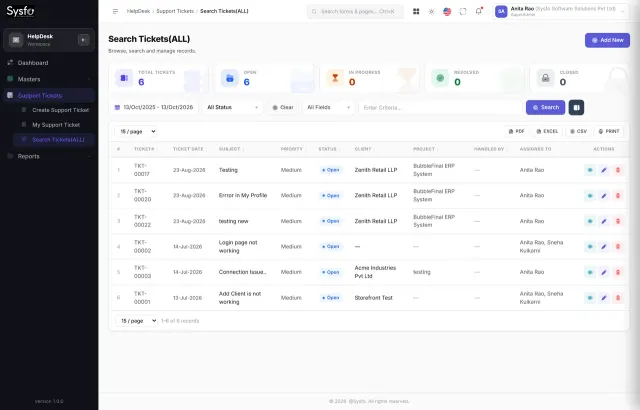Collapse the Support Tickets sidebar menu
Screen dimensions: 640x410
coord(49,95)
